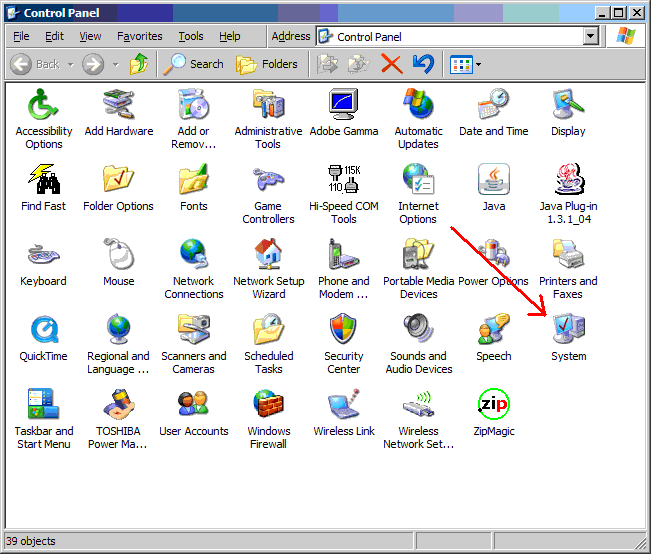Open Power Options icon
This screenshot has height=554, width=651.
coord(494,254)
